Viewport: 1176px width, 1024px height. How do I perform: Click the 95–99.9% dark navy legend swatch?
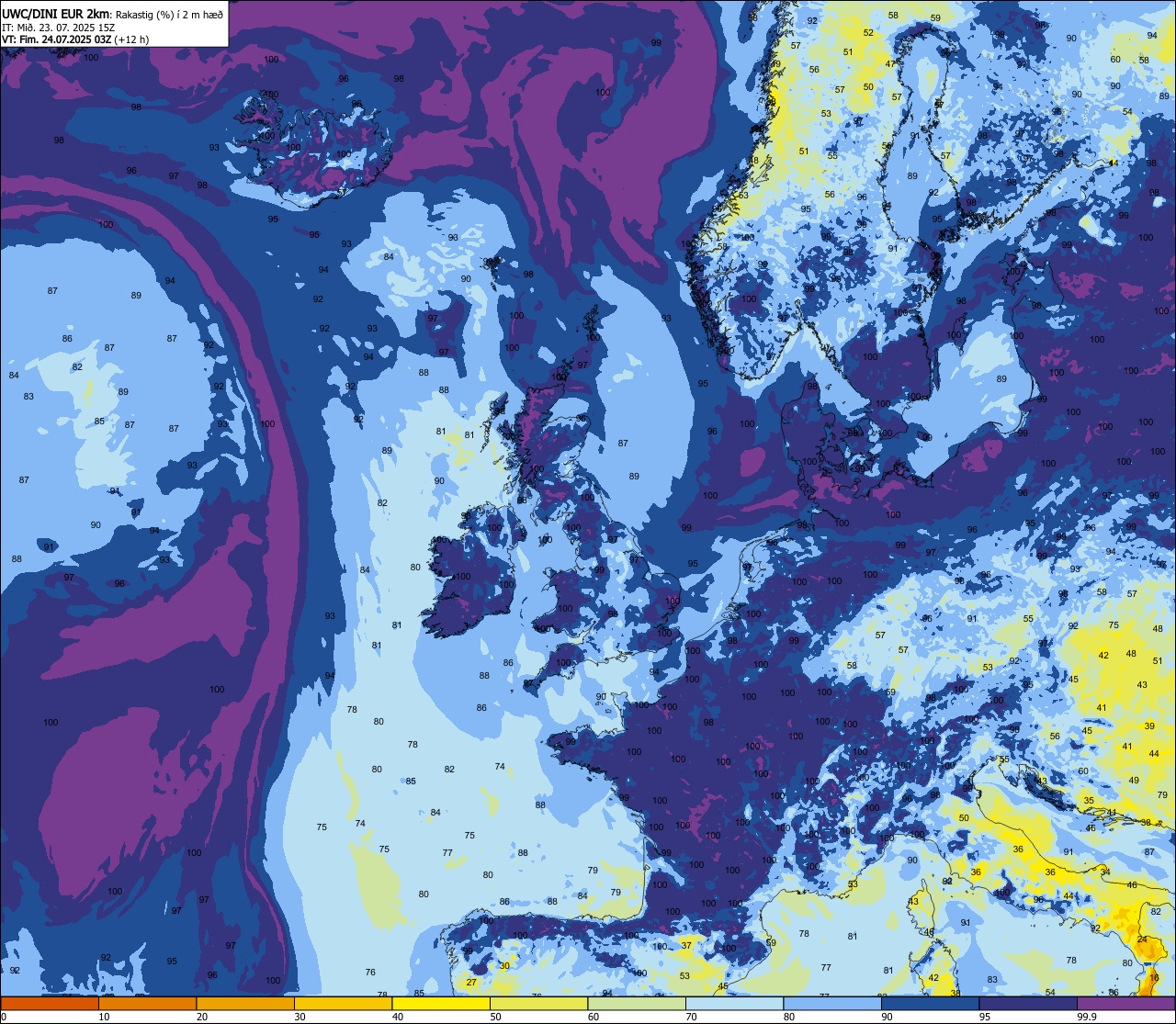point(1028,1004)
